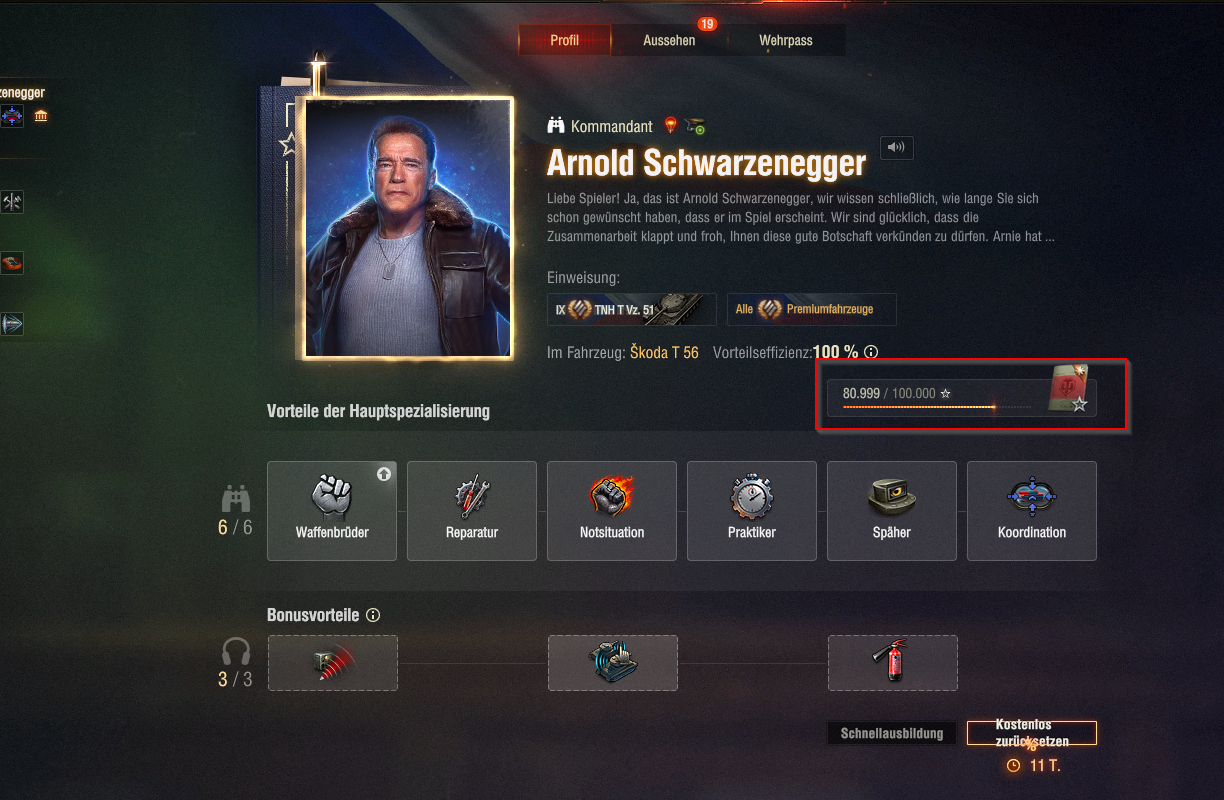Open the Koordination perk tile
Screen dimensions: 1224x800
[x=1032, y=510]
